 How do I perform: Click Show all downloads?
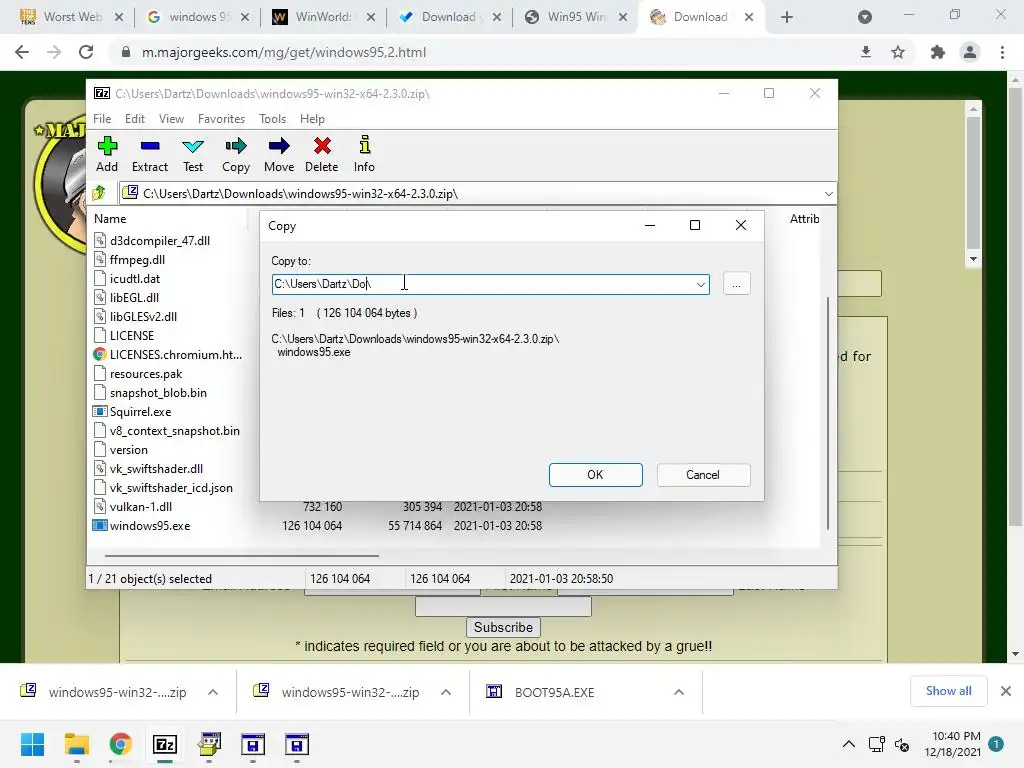coord(948,691)
